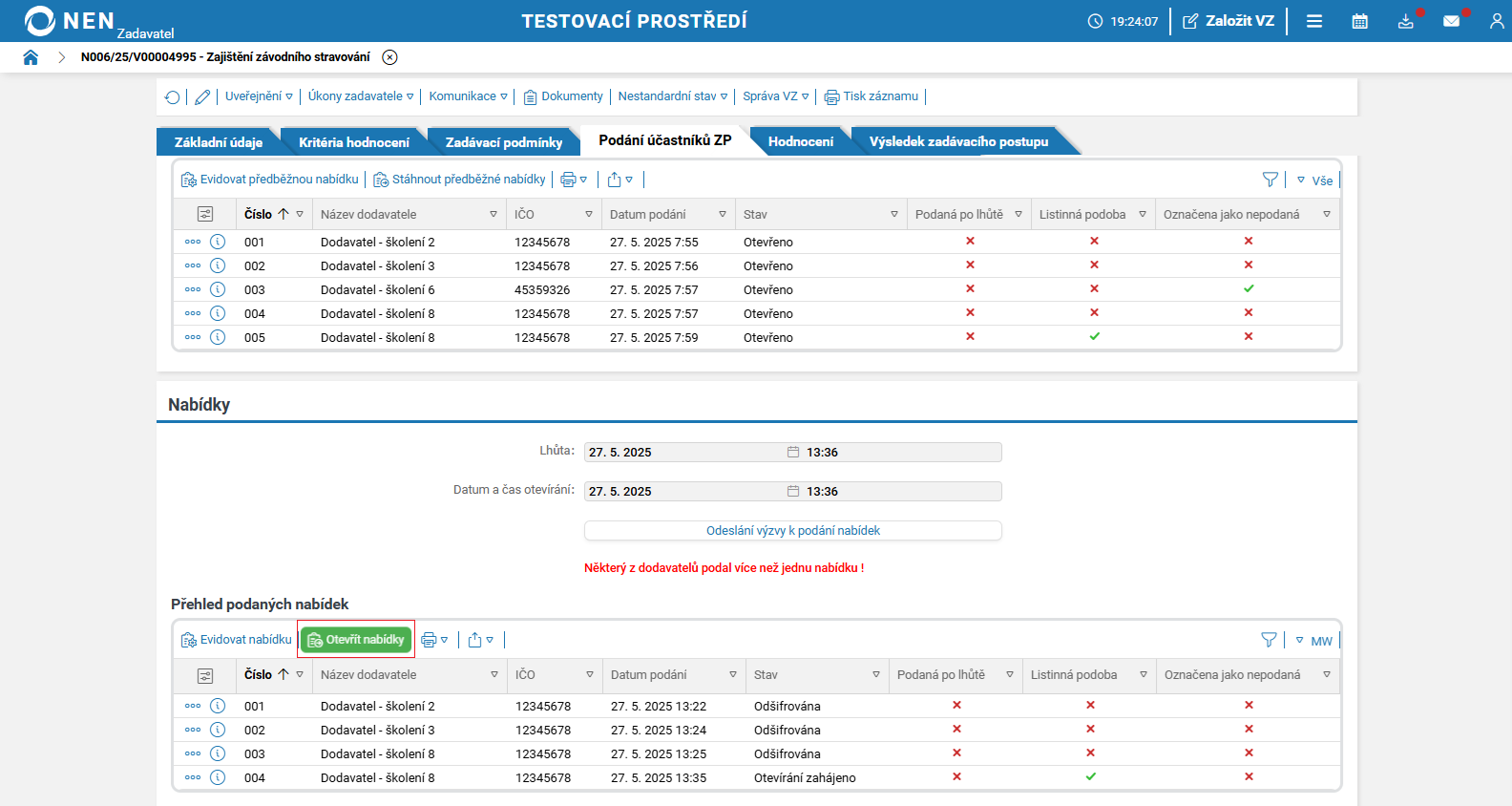
Task: Open the messages envelope icon
Action: pos(1451,21)
